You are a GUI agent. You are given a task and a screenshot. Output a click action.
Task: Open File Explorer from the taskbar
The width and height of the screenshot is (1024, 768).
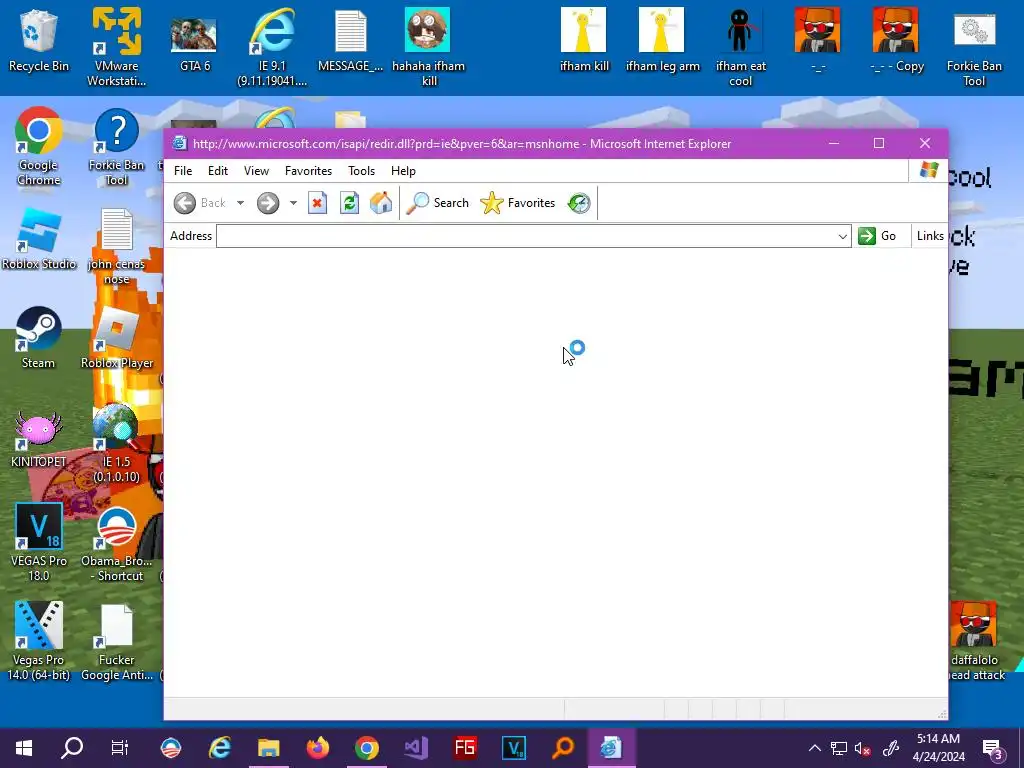coord(268,748)
